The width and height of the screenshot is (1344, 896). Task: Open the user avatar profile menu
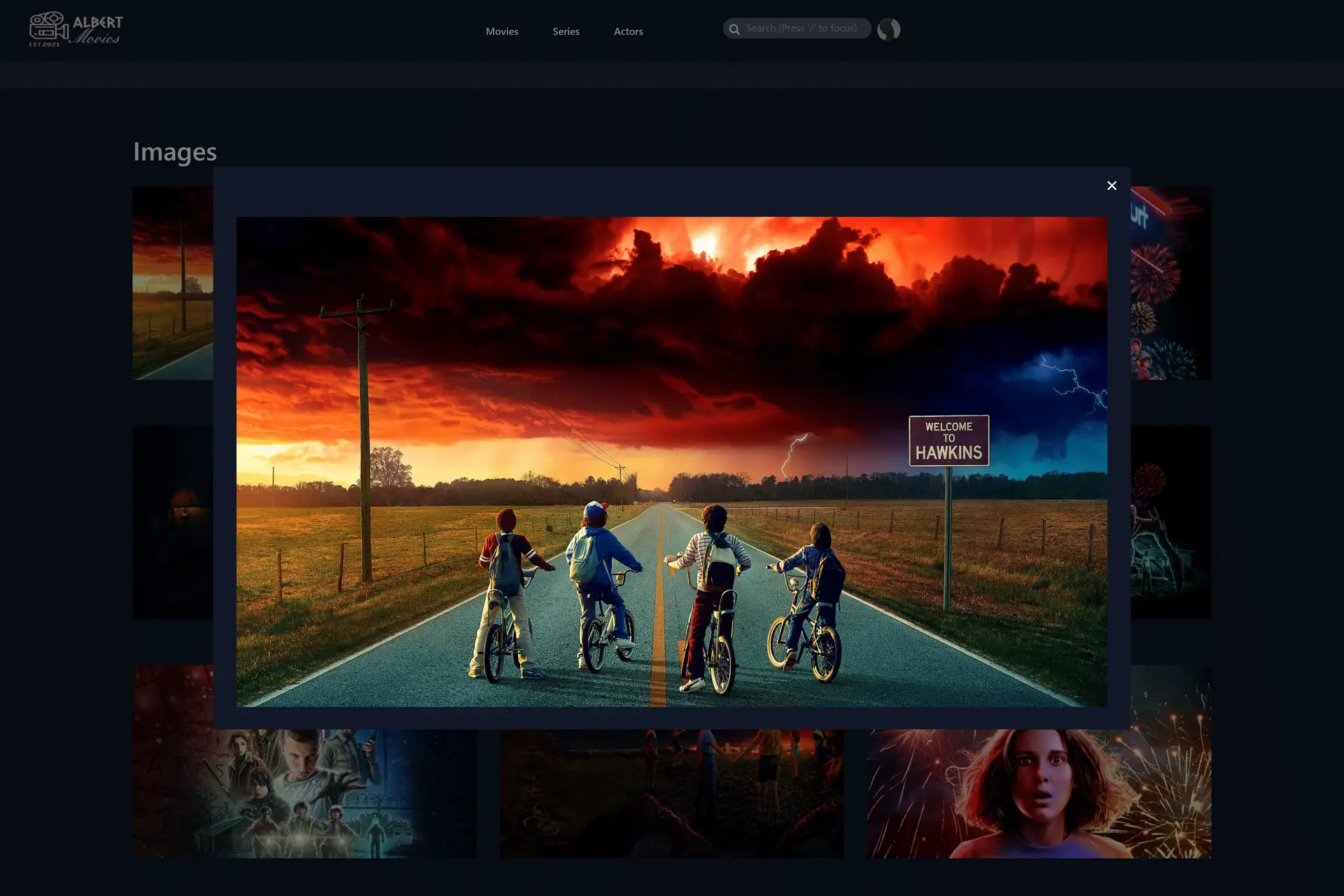[888, 29]
